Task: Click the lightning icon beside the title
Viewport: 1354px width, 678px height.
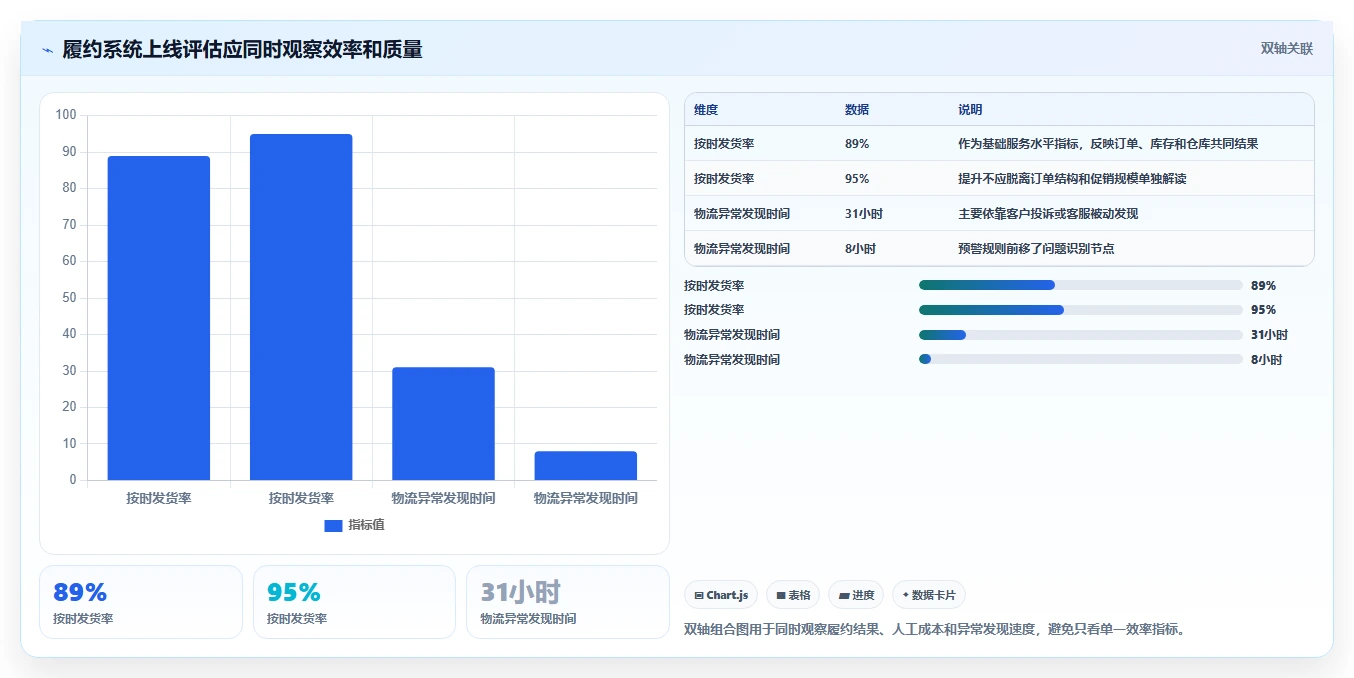Action: 47,50
